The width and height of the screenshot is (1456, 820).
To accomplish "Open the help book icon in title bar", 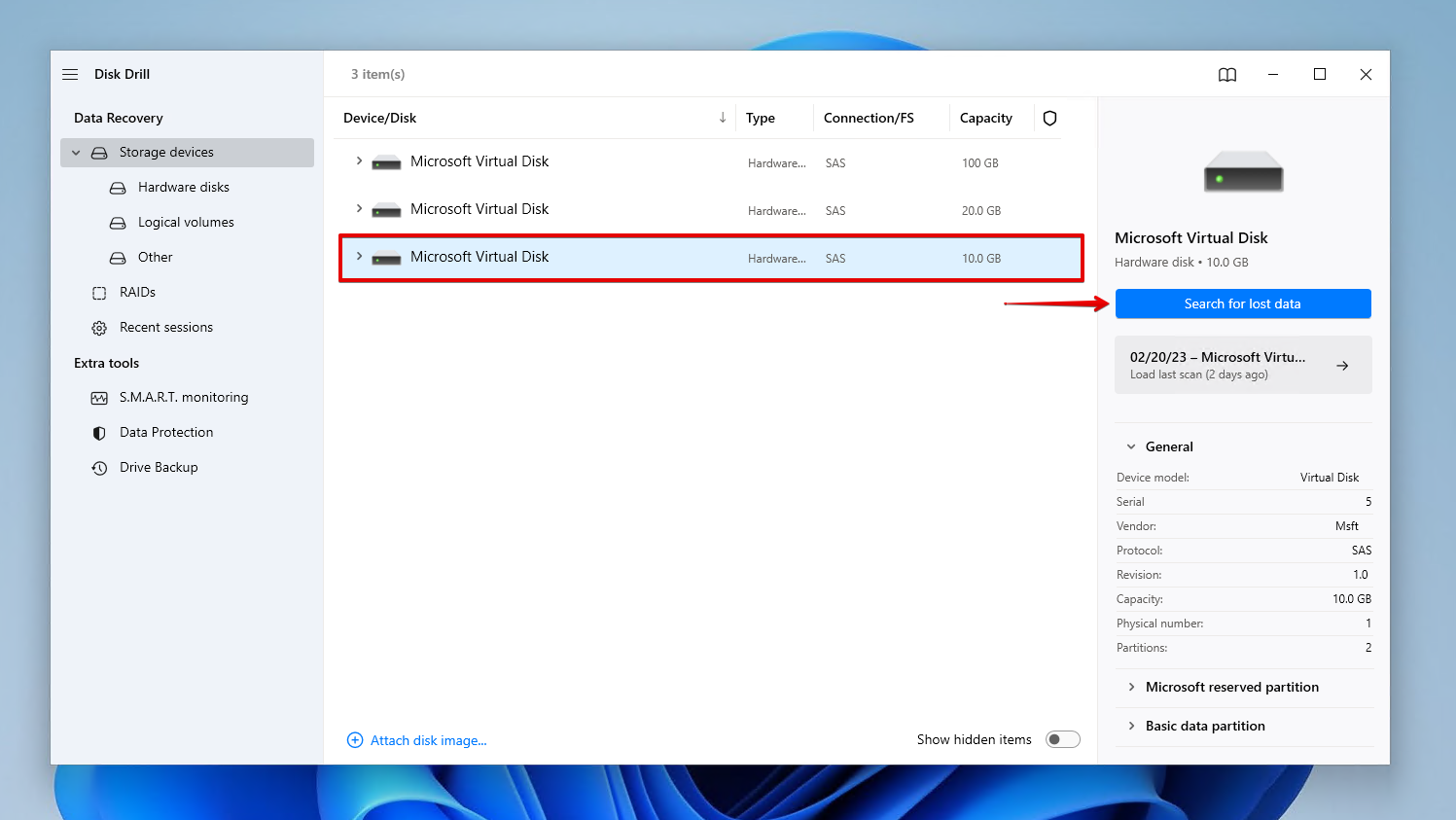I will click(1227, 75).
